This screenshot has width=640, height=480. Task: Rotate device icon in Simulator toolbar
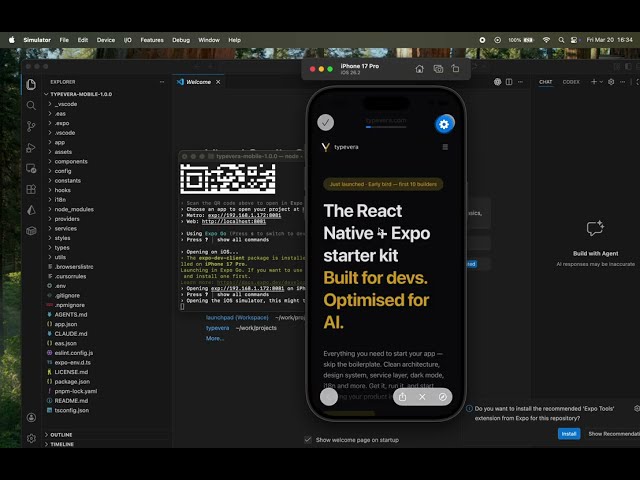coord(456,69)
